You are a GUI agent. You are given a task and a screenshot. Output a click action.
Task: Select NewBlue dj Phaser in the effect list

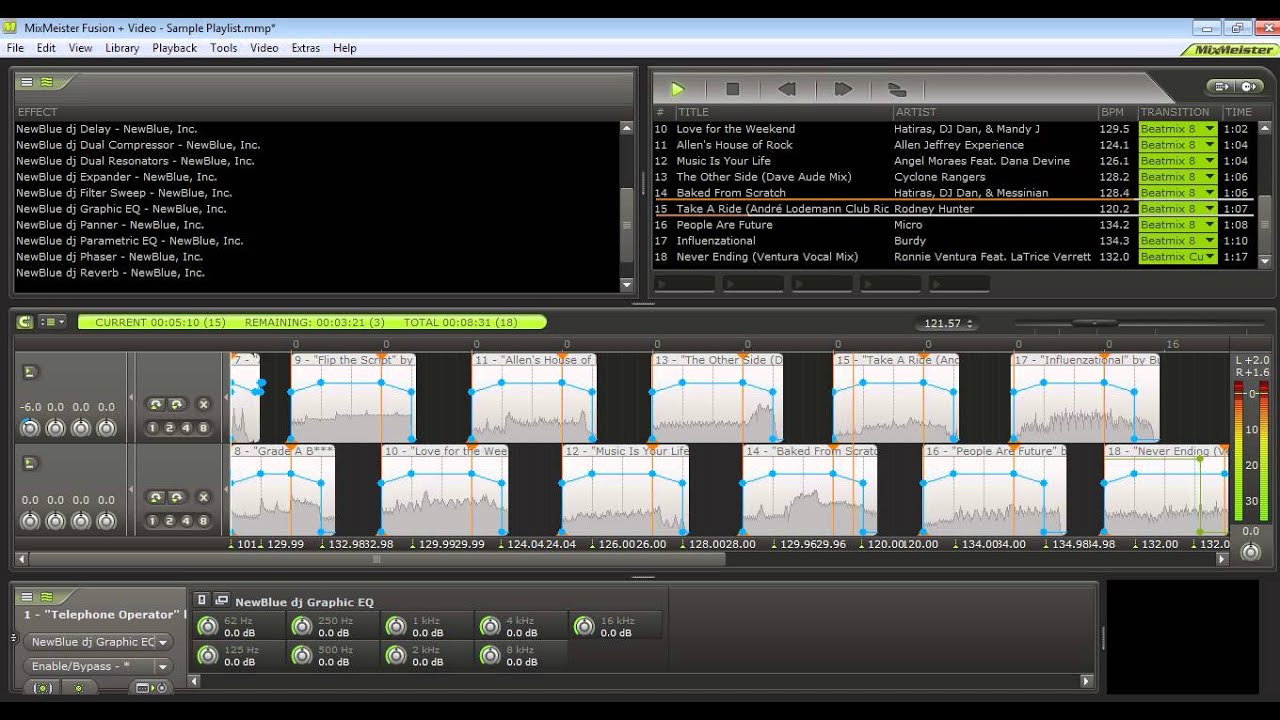coord(109,257)
